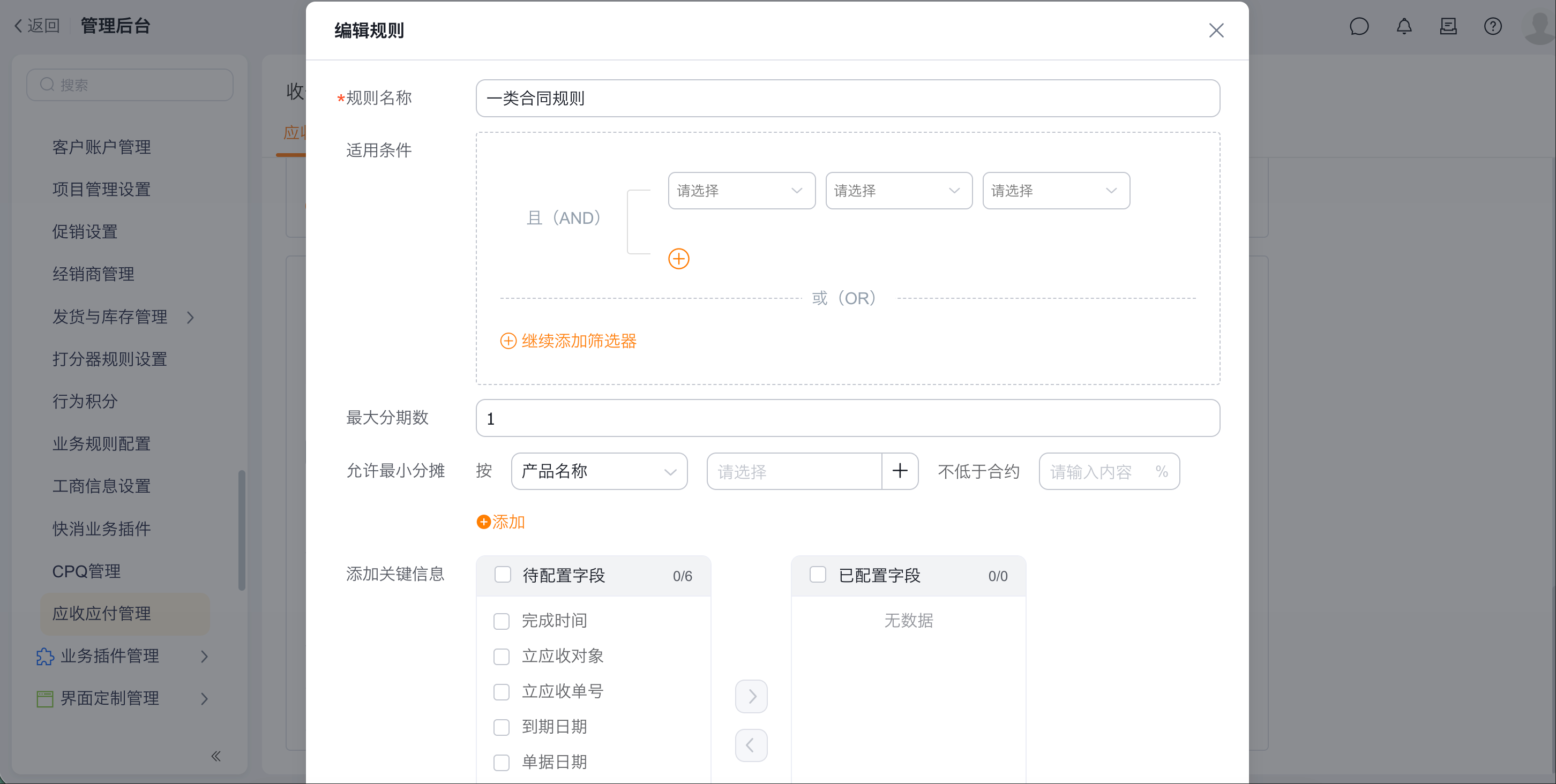Click the sidebar vertical scrollbar
Viewport: 1556px width, 784px height.
242,530
